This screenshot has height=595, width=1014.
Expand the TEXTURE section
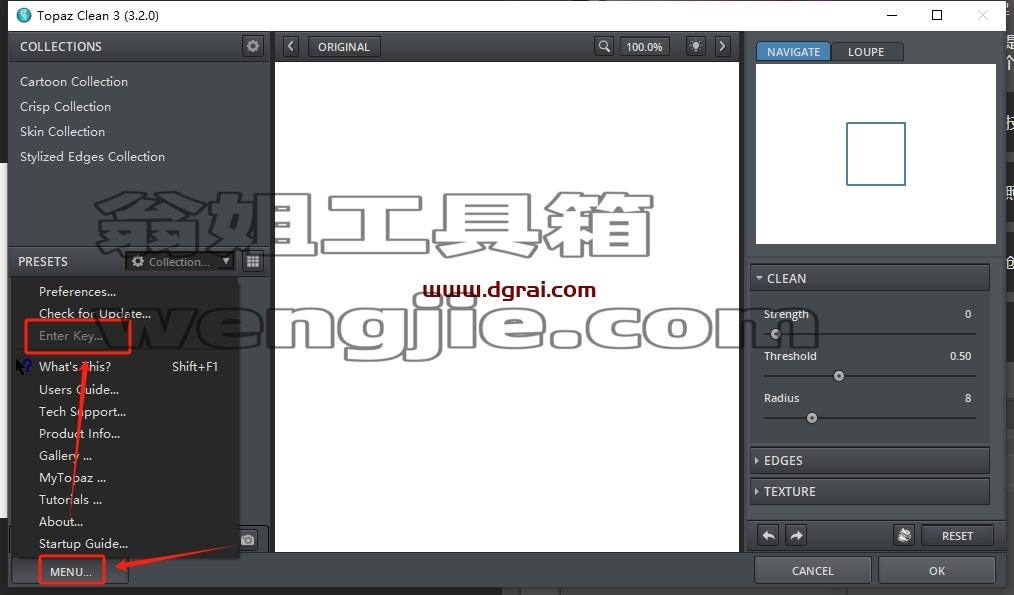tap(870, 492)
